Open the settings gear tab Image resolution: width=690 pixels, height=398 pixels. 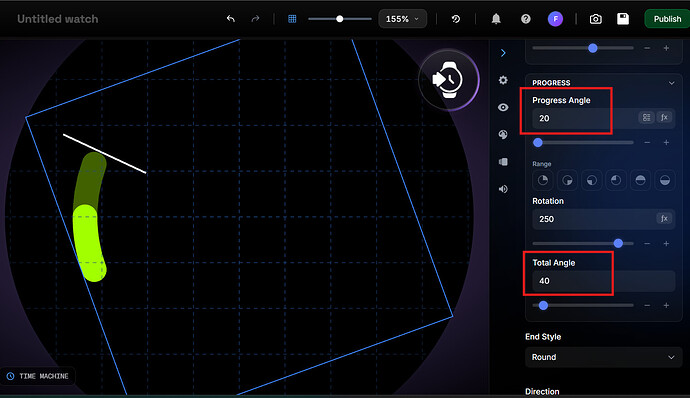click(x=503, y=80)
